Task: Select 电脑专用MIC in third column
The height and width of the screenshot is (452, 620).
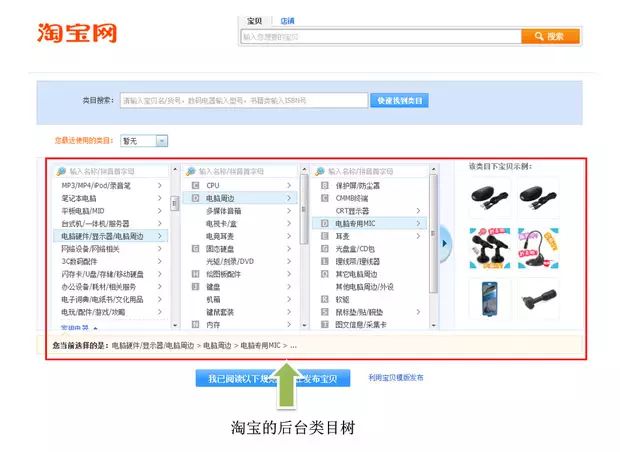Action: click(x=369, y=223)
